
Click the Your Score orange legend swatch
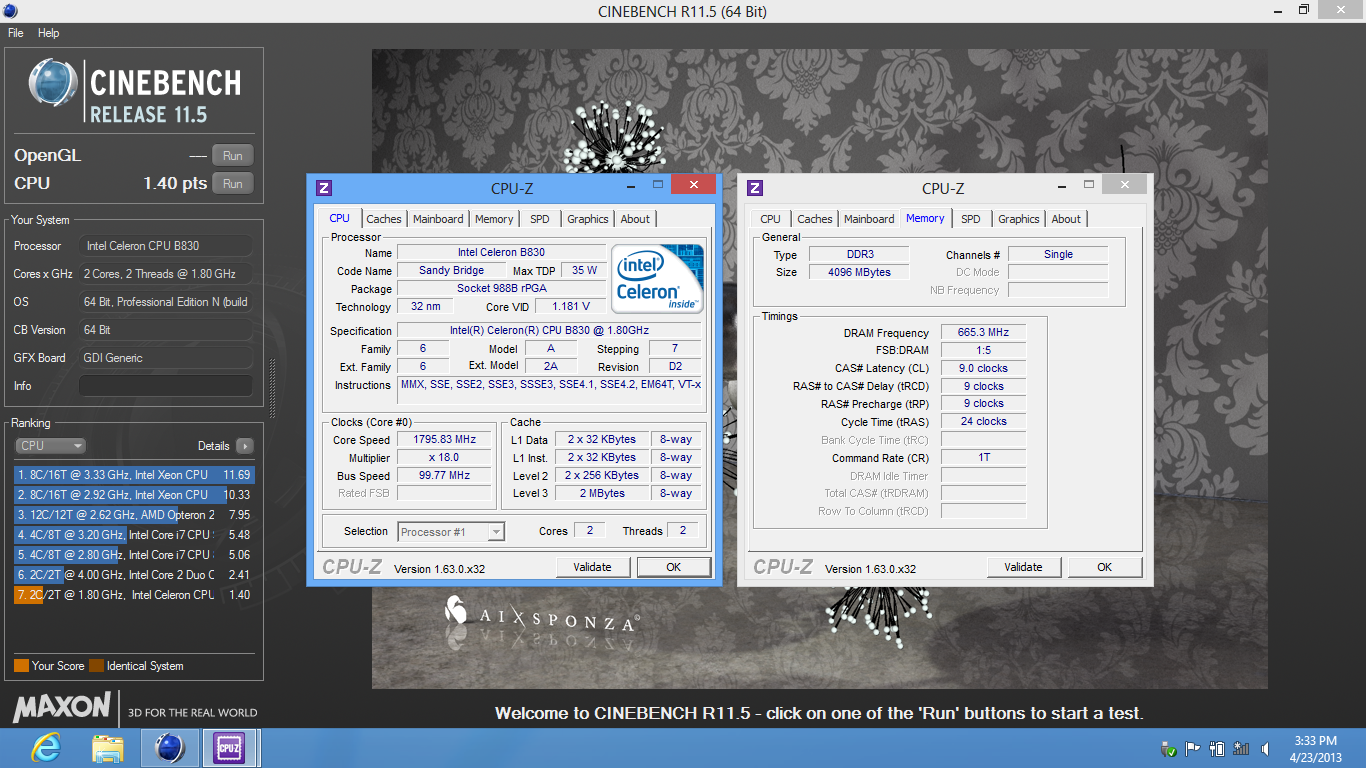(21, 666)
